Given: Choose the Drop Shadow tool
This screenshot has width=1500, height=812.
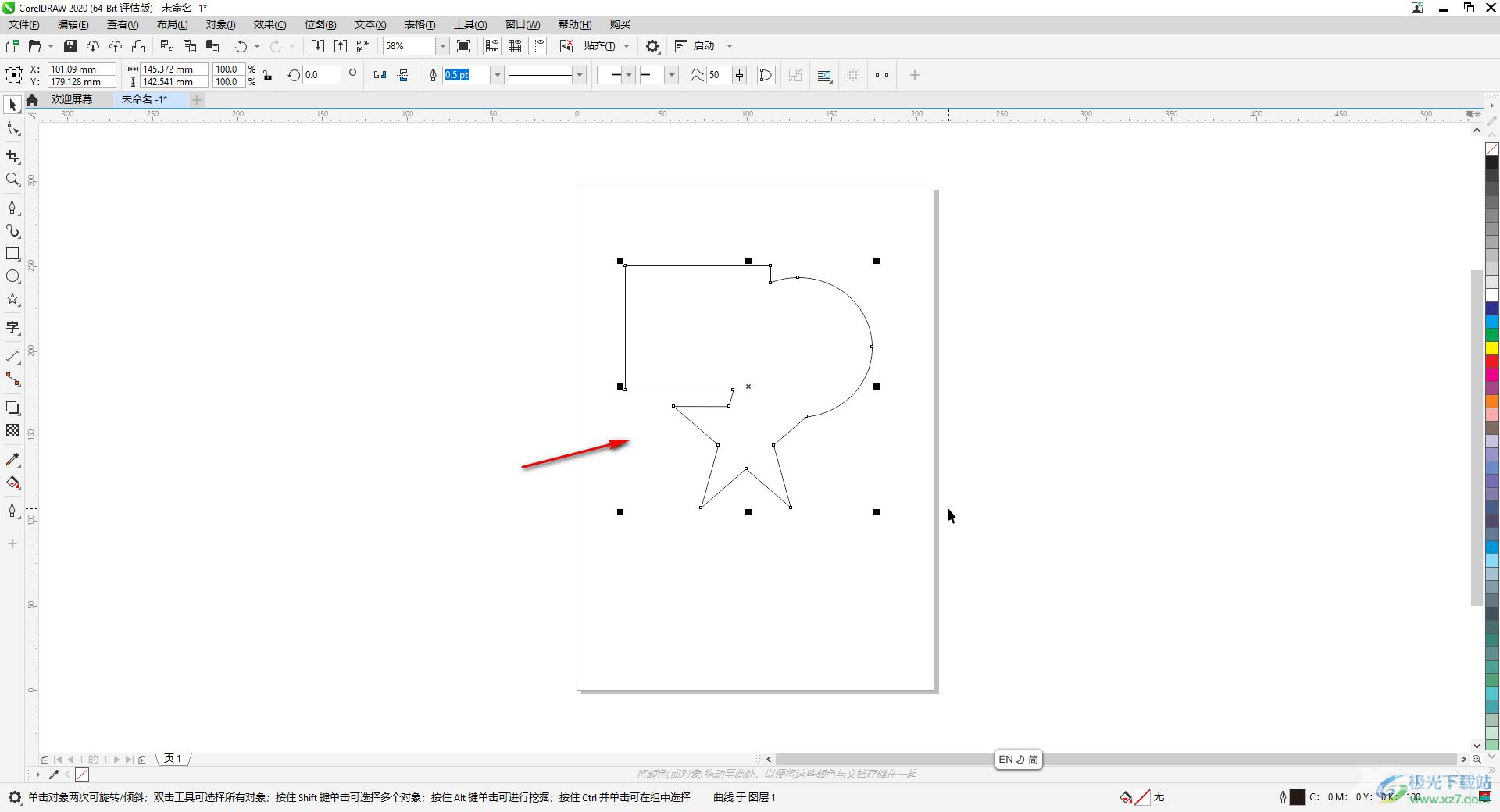Looking at the screenshot, I should tap(12, 408).
